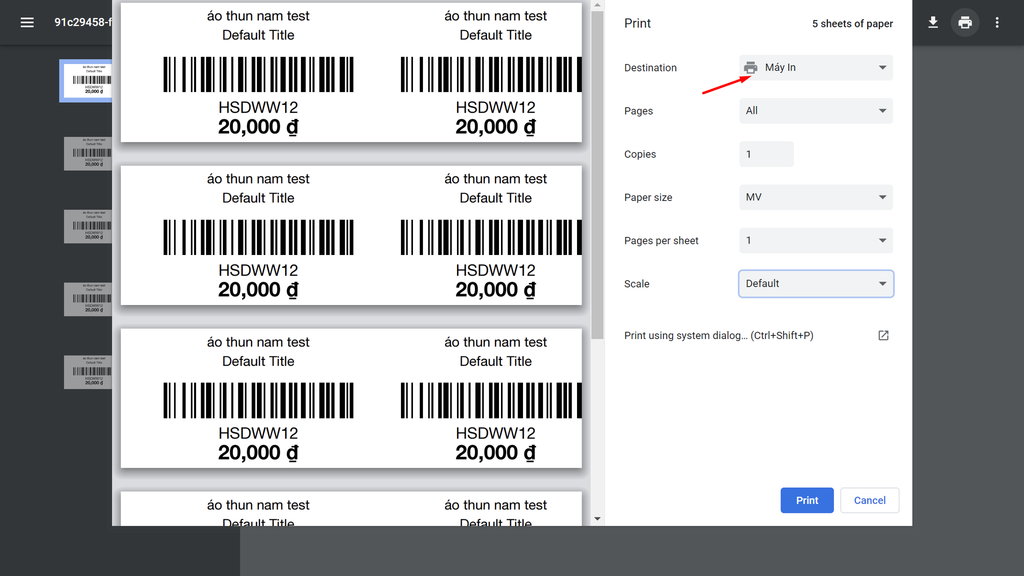Click the 'Copies' label
Screen dimensions: 1024x576
point(640,154)
